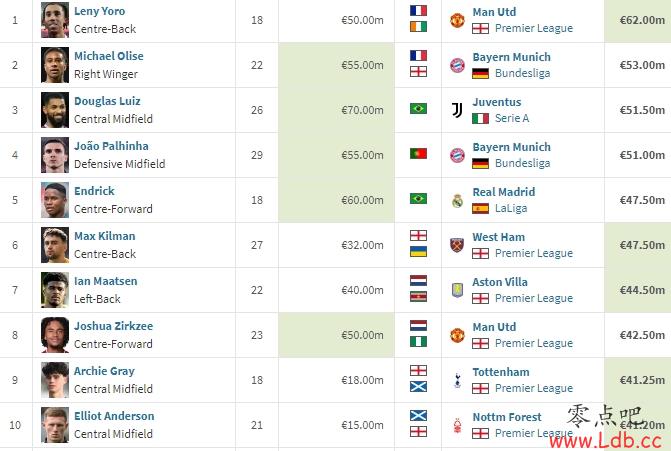Click the Man Utd crest beside Leny Yoro
Image resolution: width=671 pixels, height=451 pixels.
457,20
